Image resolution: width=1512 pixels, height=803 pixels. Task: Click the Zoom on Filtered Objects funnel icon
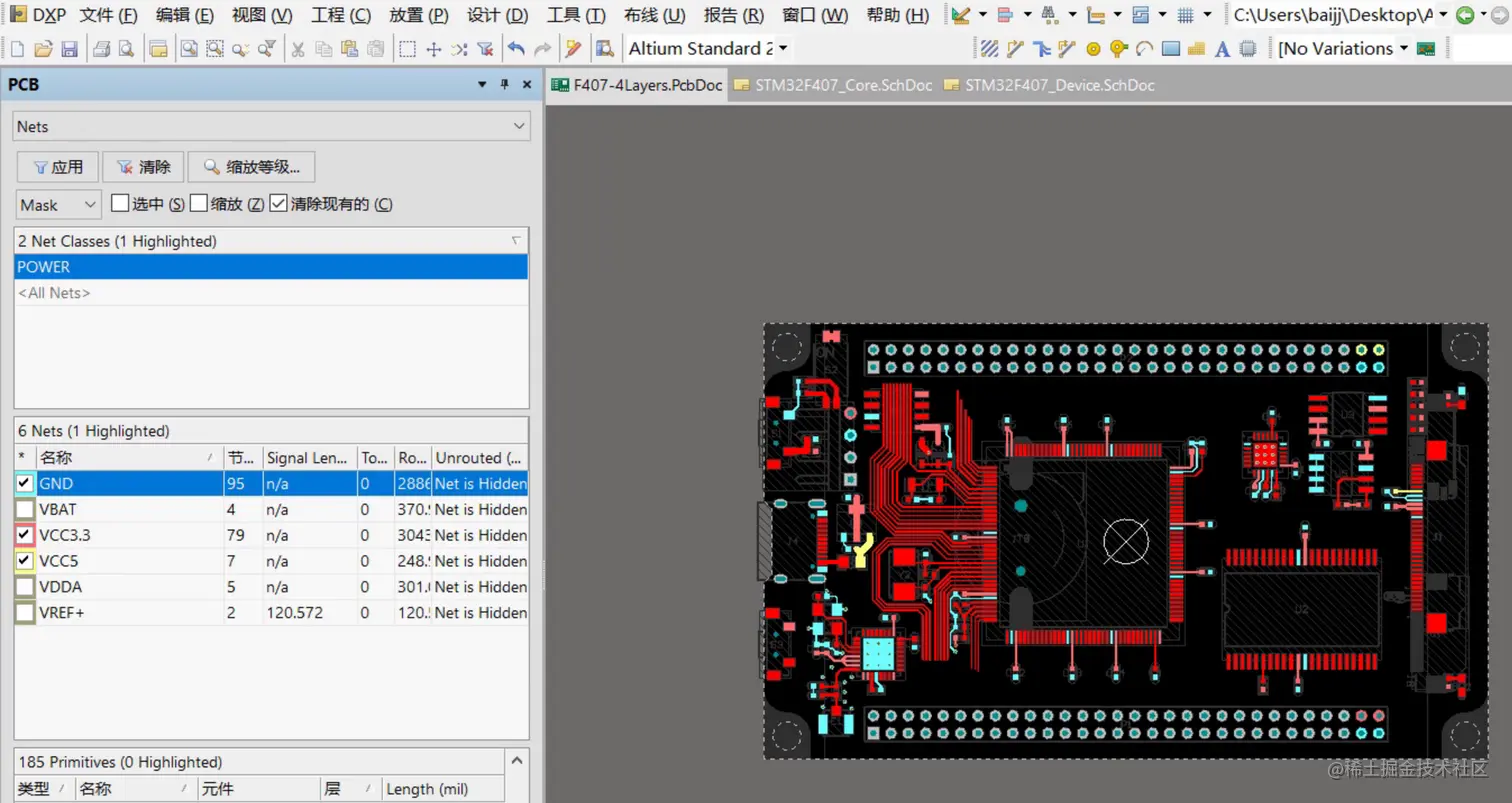tap(267, 48)
